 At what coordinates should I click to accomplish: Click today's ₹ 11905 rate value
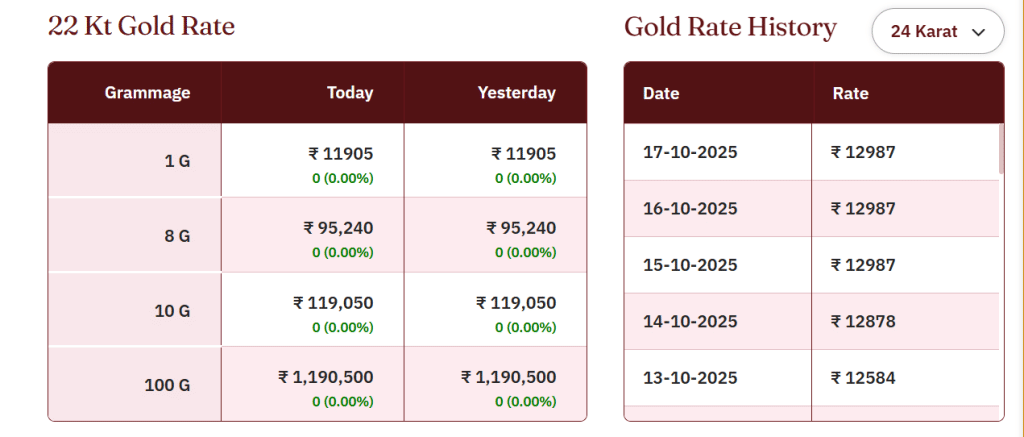point(341,153)
